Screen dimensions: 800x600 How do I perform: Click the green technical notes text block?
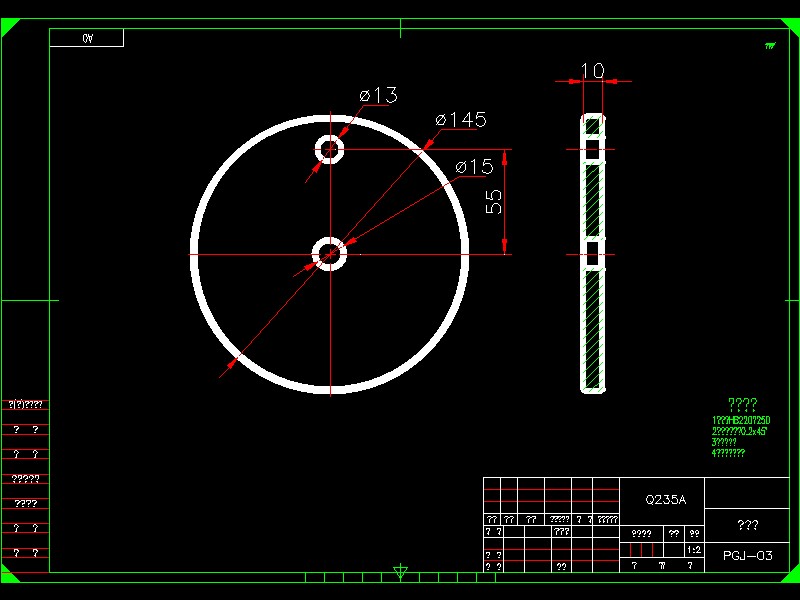click(740, 425)
